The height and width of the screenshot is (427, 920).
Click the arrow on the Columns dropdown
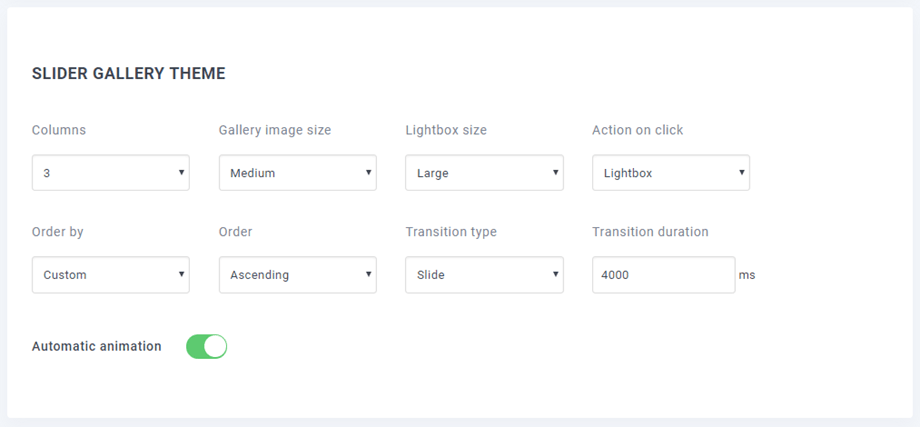(x=181, y=173)
